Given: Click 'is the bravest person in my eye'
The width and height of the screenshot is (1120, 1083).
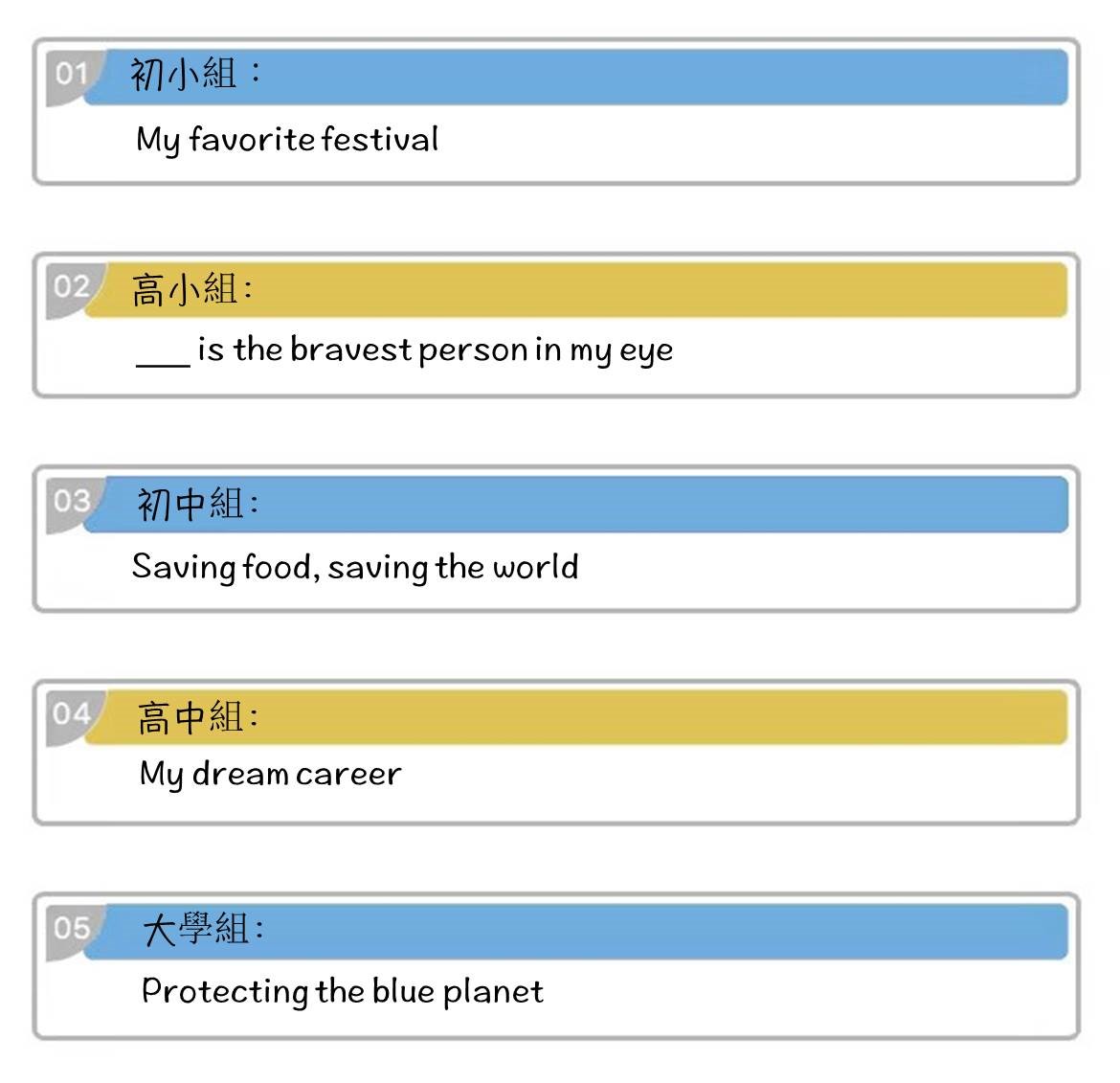Looking at the screenshot, I should tap(435, 350).
